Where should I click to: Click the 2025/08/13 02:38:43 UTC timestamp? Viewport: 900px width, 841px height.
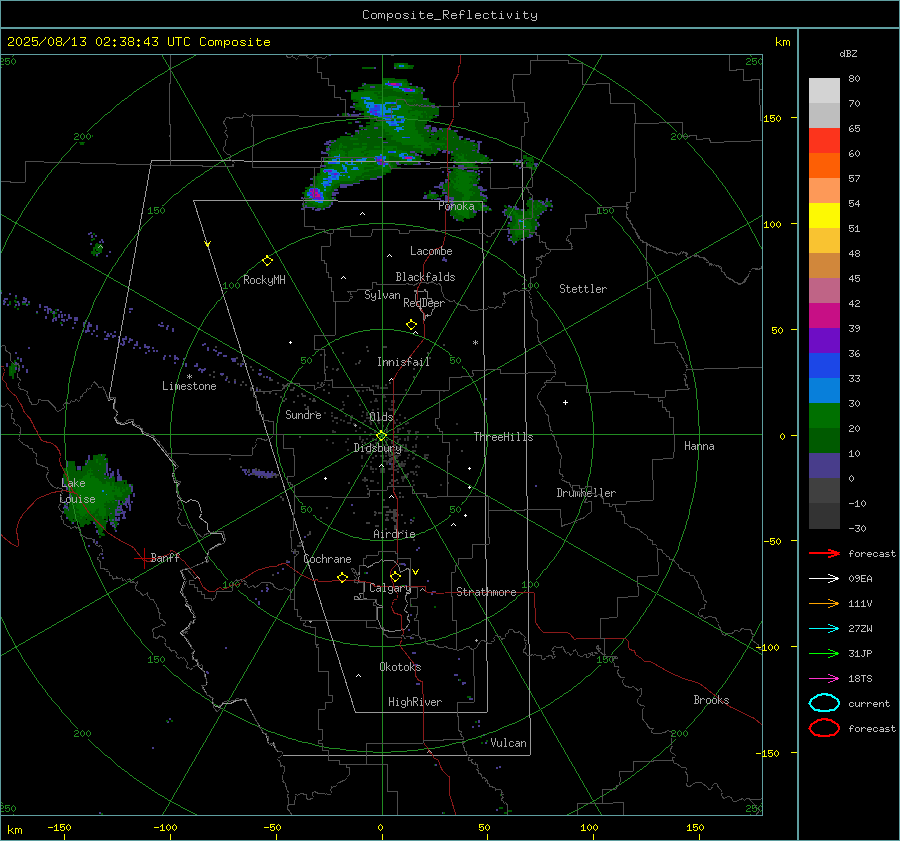100,42
